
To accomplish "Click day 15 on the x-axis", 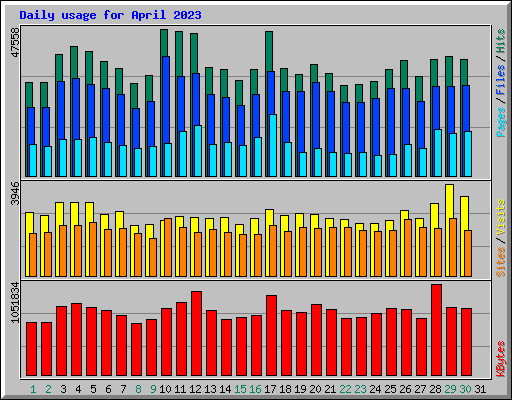I will tap(240, 389).
